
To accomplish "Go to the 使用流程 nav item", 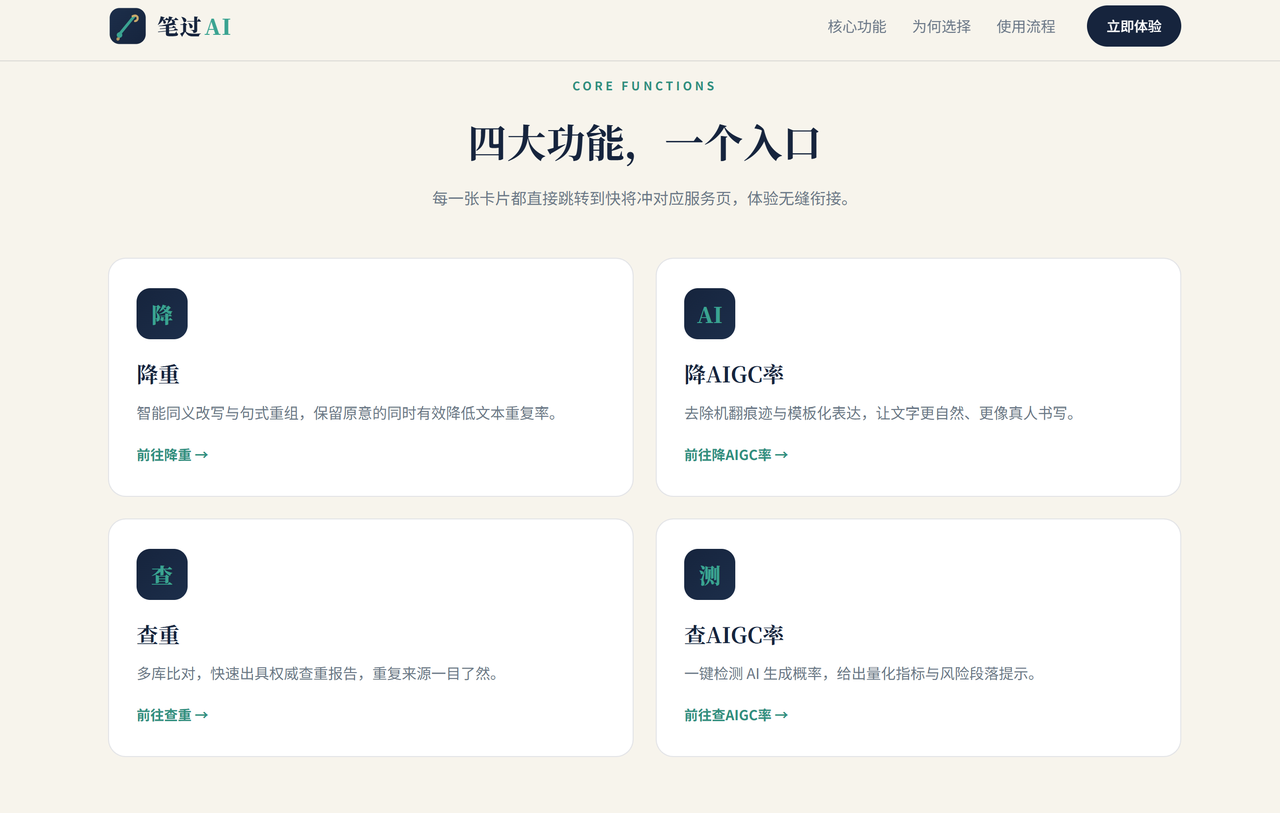I will 1026,27.
